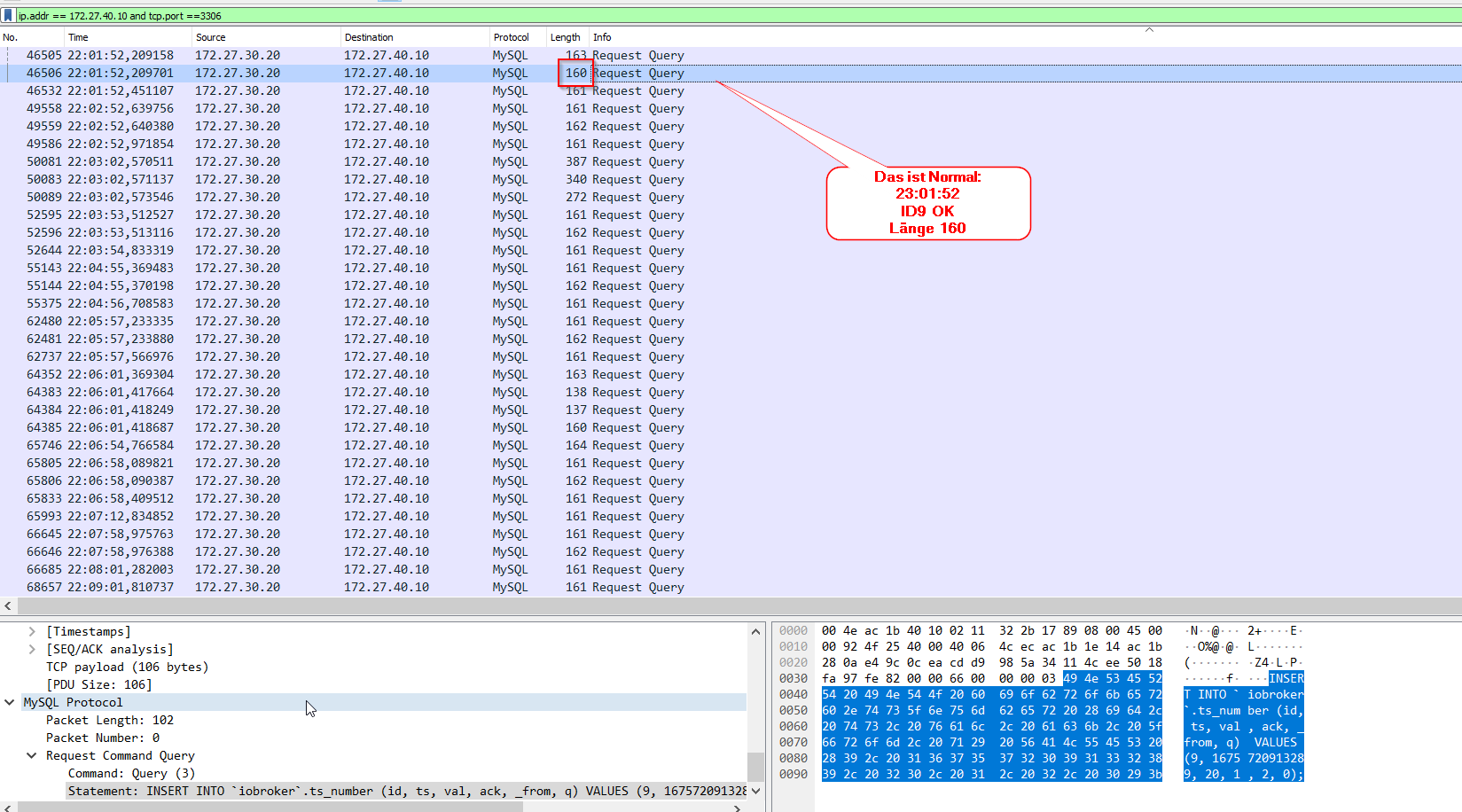This screenshot has height=812, width=1462.
Task: Select packet 65833 in the list
Action: coord(731,498)
